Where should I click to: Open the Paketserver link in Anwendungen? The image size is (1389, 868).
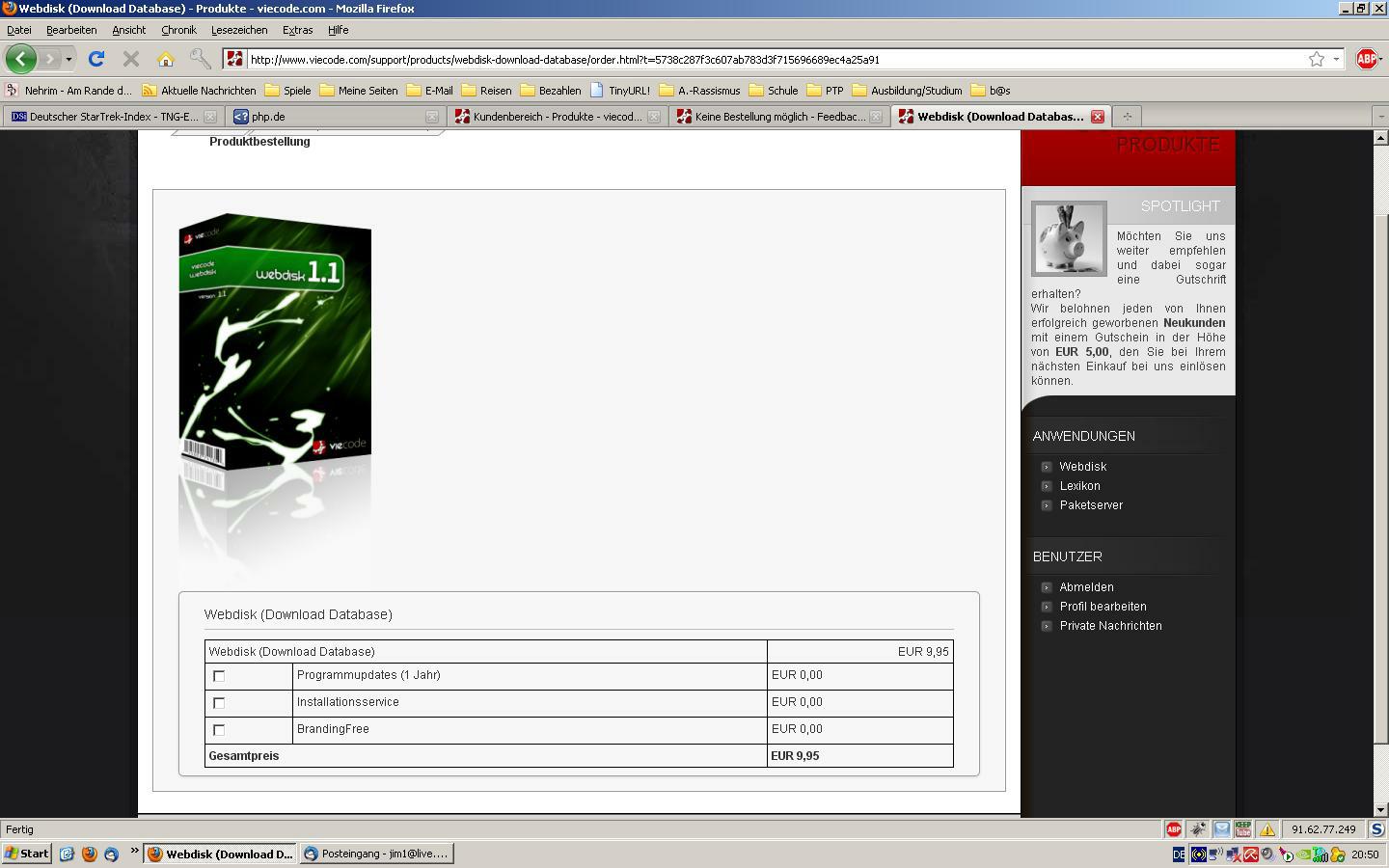[1091, 505]
